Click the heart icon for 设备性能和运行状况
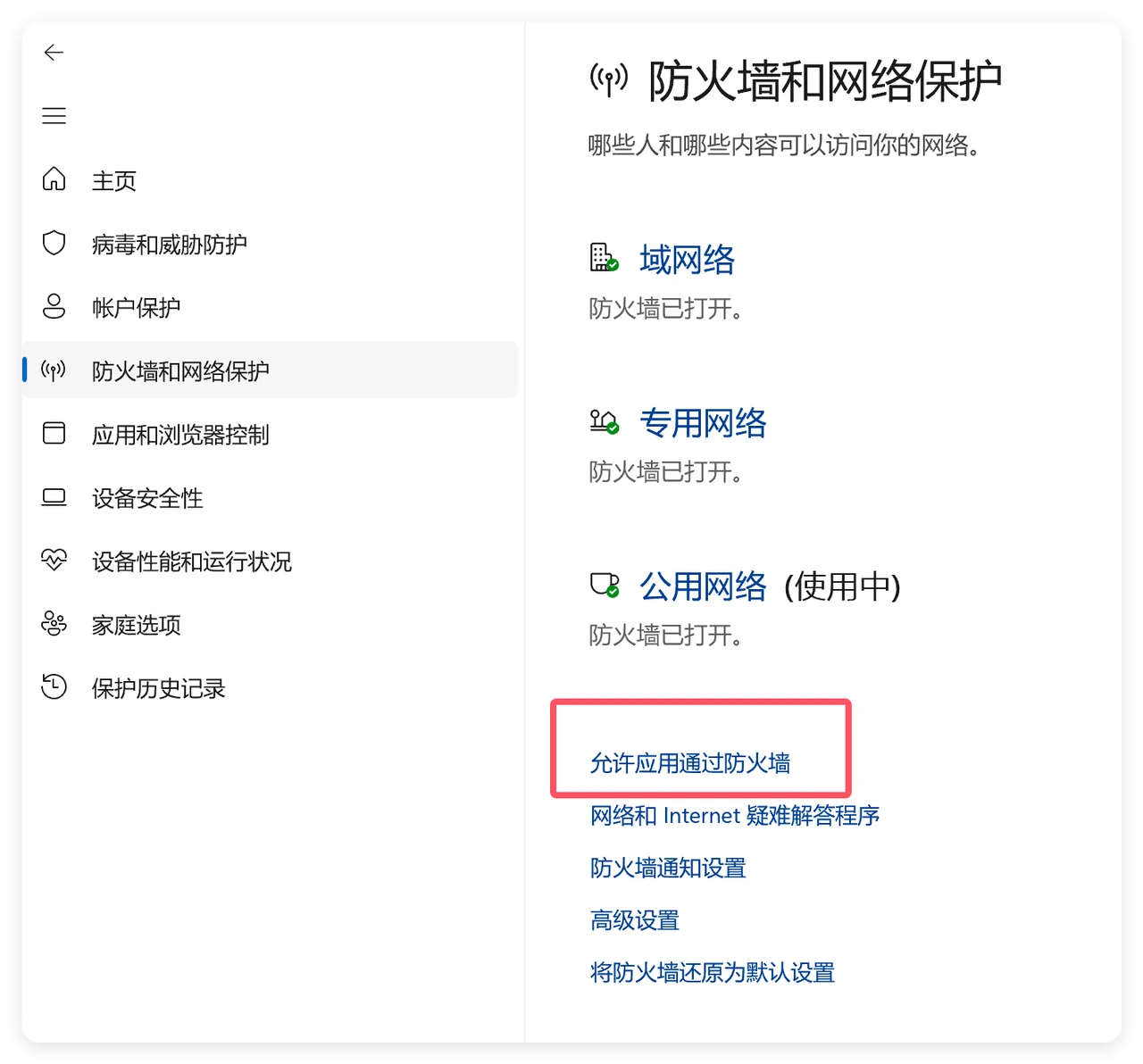Screen dimensions: 1143x1064 tap(54, 561)
